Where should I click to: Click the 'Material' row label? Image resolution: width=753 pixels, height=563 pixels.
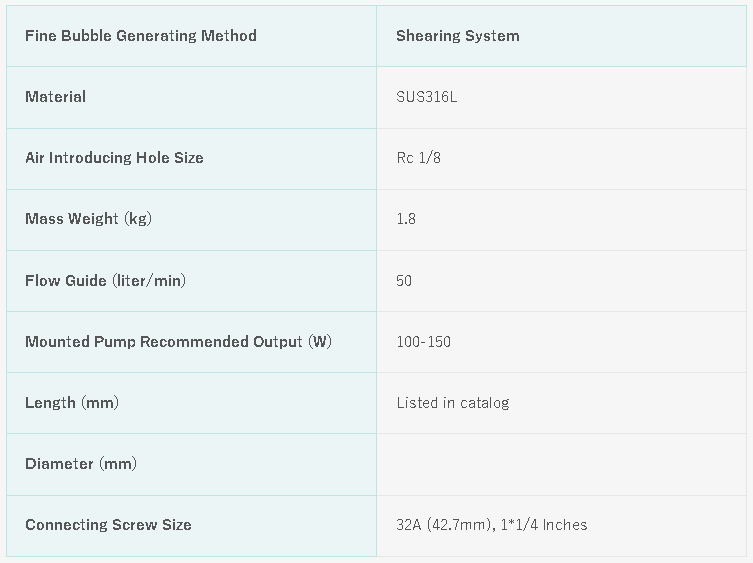click(x=56, y=97)
